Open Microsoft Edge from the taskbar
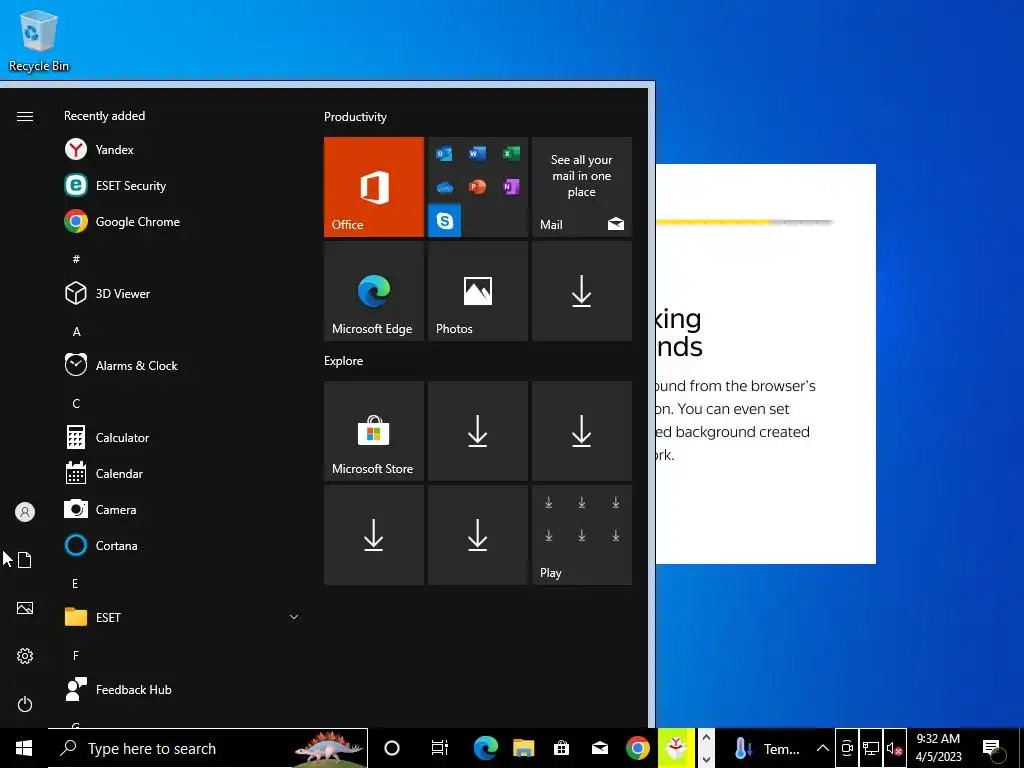This screenshot has height=768, width=1024. click(485, 748)
